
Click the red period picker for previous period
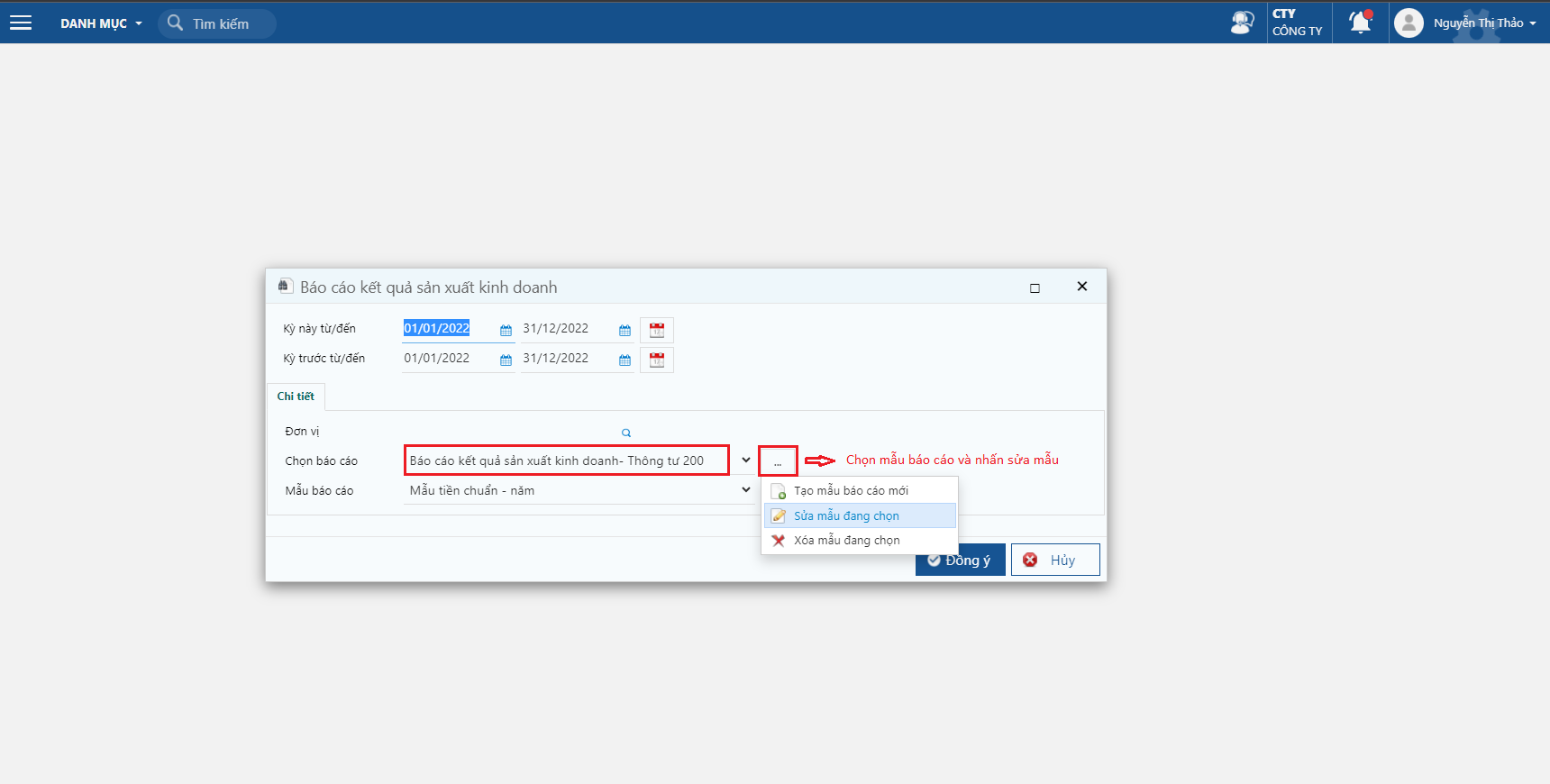click(657, 360)
